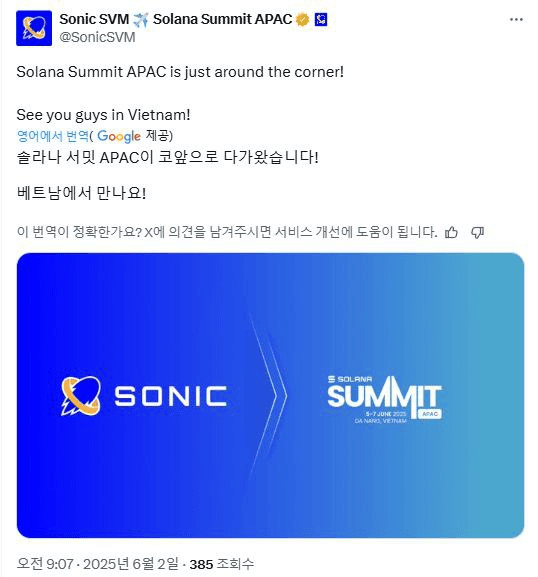Click the 영어에서 번역 translation link
The image size is (538, 577).
53,136
